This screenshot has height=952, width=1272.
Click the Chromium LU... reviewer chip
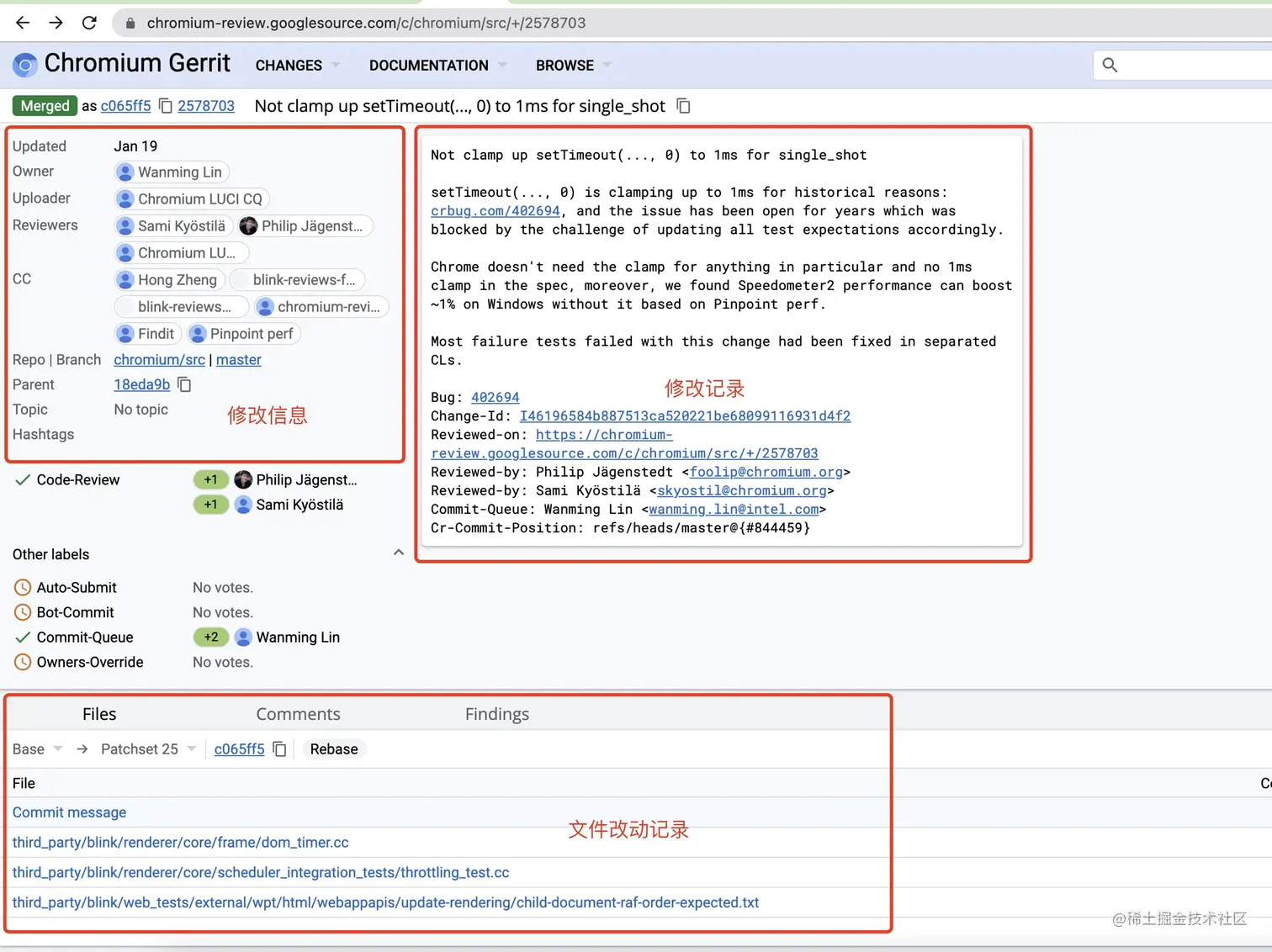[181, 253]
